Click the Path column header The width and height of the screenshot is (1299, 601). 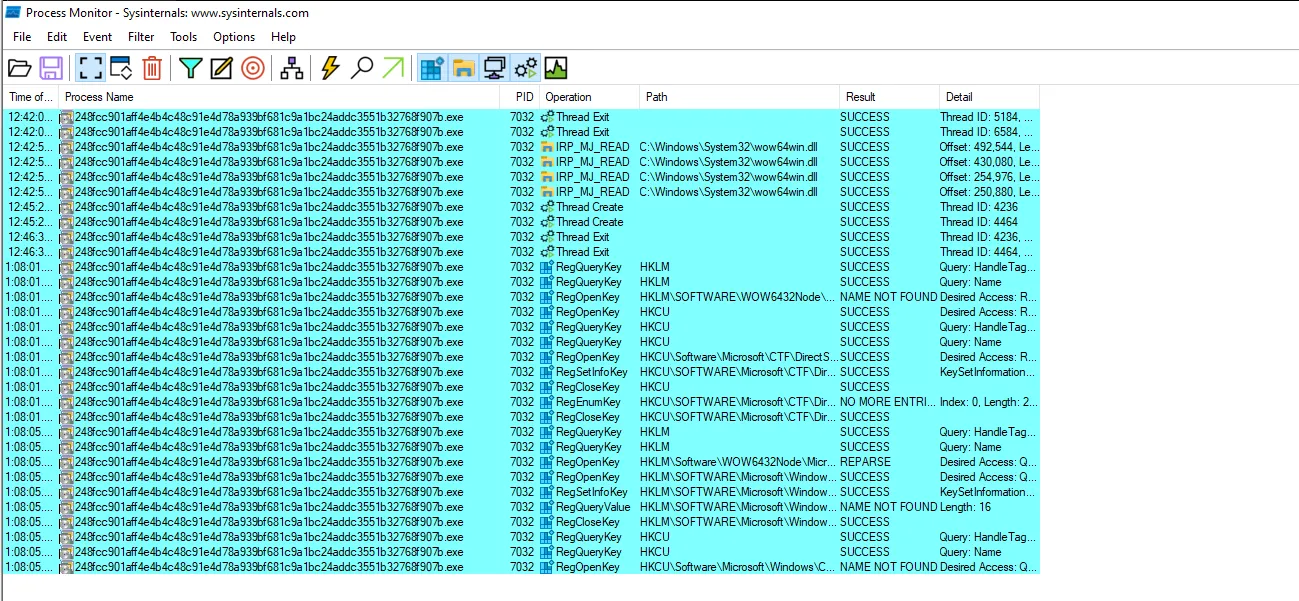pyautogui.click(x=740, y=97)
